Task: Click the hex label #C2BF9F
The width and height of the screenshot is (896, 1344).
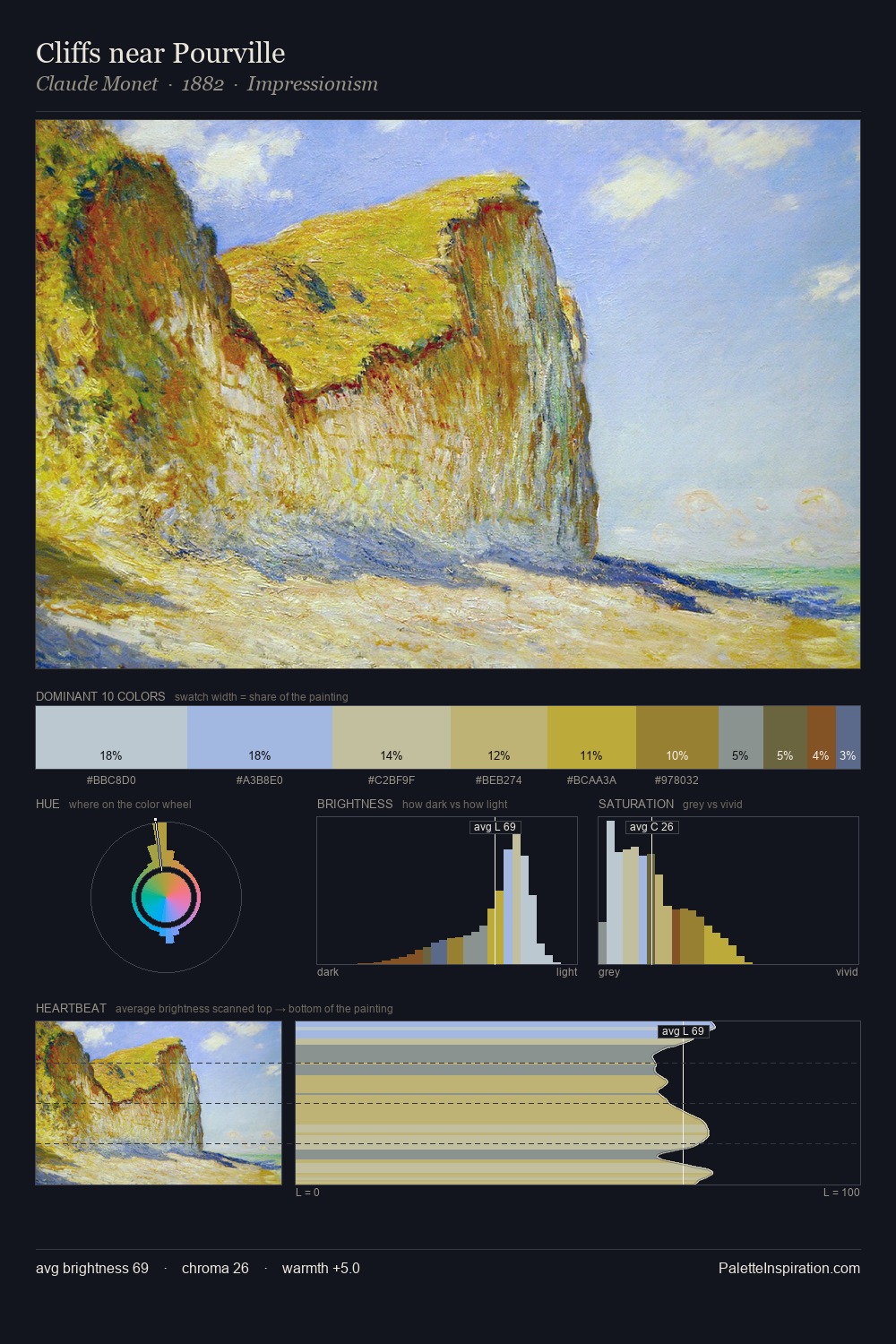Action: [x=392, y=780]
